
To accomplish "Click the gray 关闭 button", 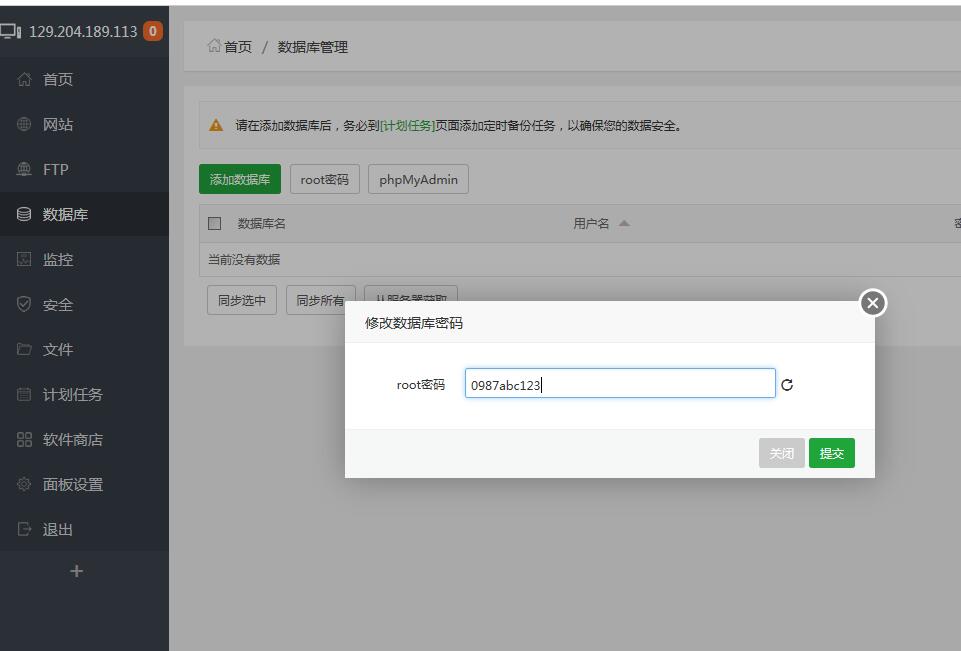I will pos(781,454).
